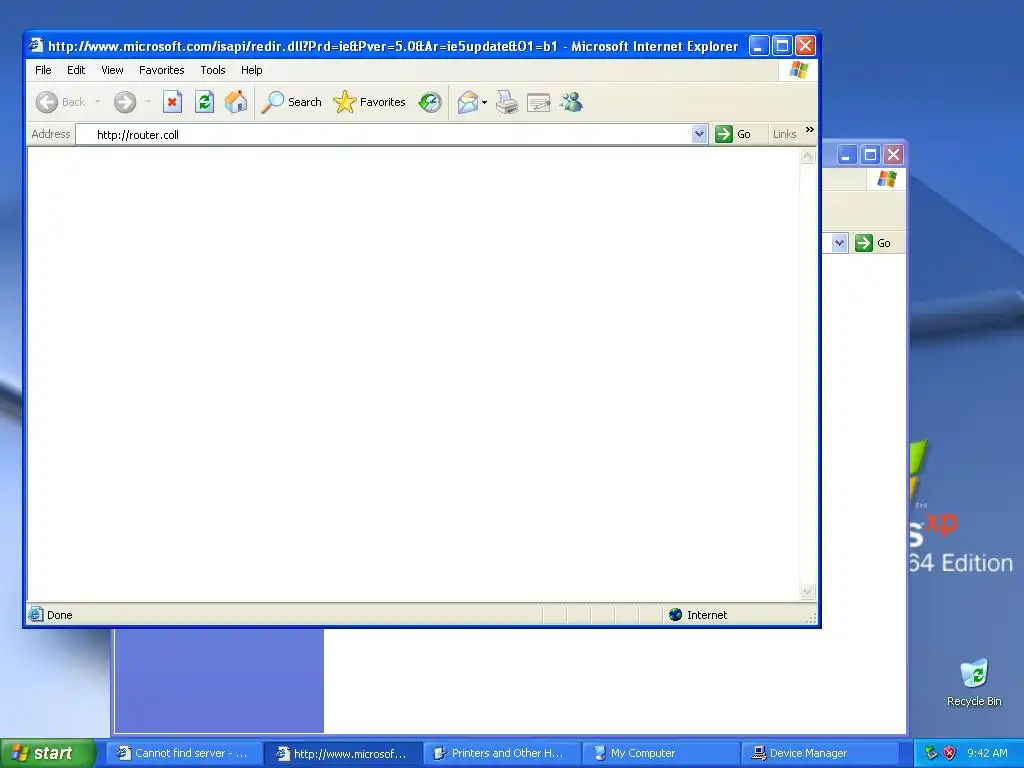Close the background browser window
Image resolution: width=1024 pixels, height=768 pixels.
893,155
